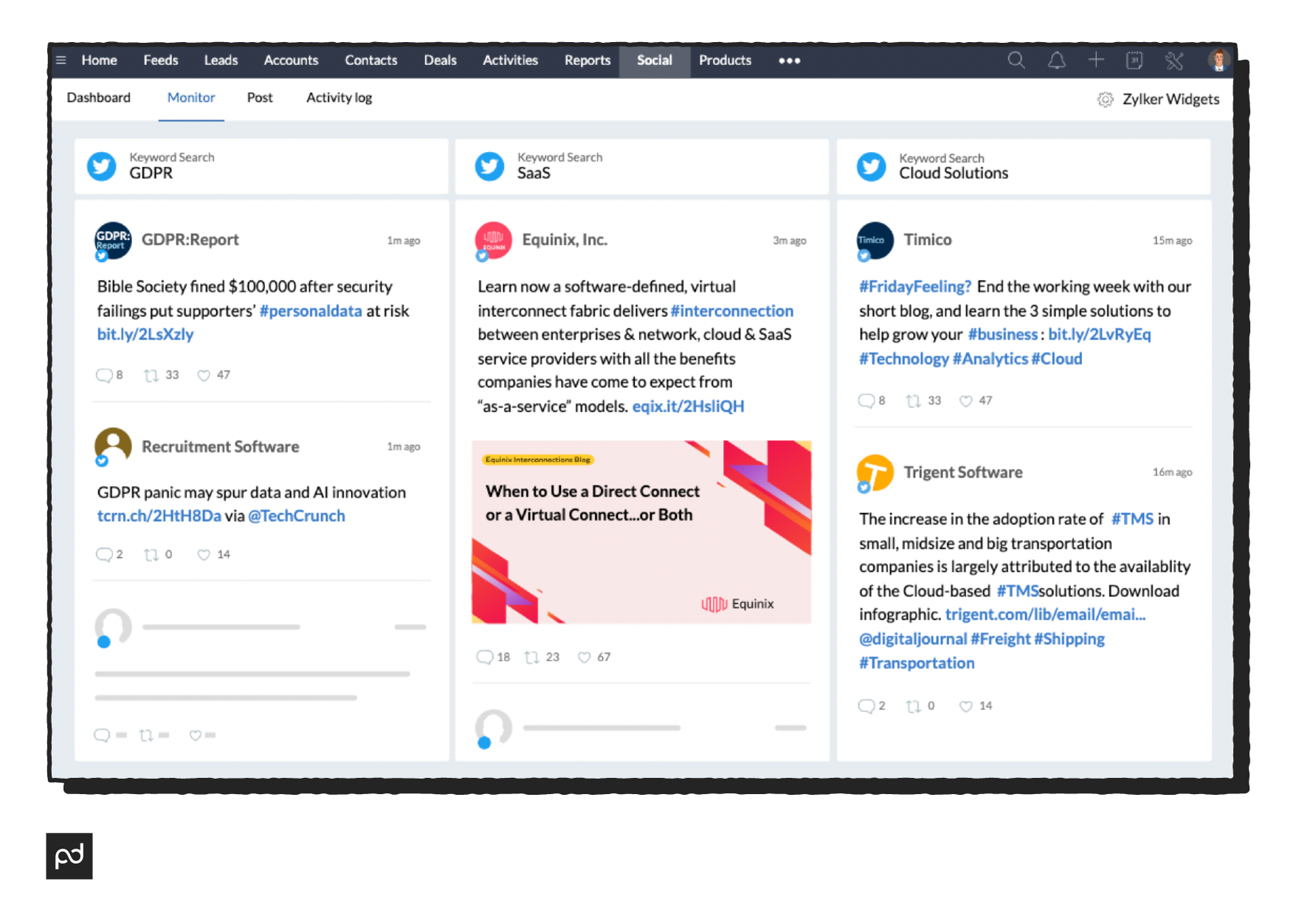Click the #Transportation hashtag
The image size is (1299, 924).
tap(917, 663)
